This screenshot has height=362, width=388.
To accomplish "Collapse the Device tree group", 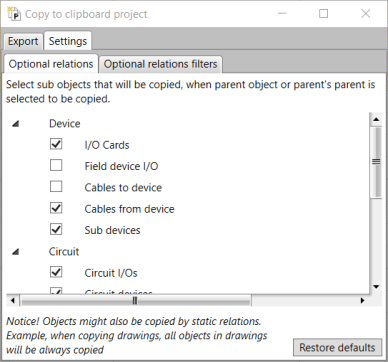I will click(16, 124).
